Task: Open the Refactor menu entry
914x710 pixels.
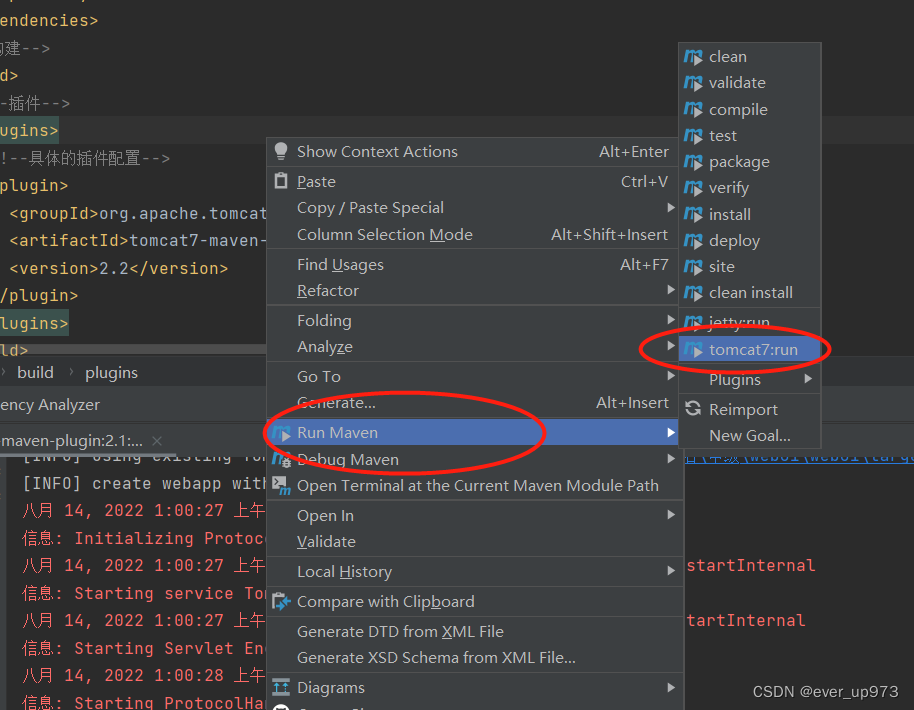Action: click(474, 290)
